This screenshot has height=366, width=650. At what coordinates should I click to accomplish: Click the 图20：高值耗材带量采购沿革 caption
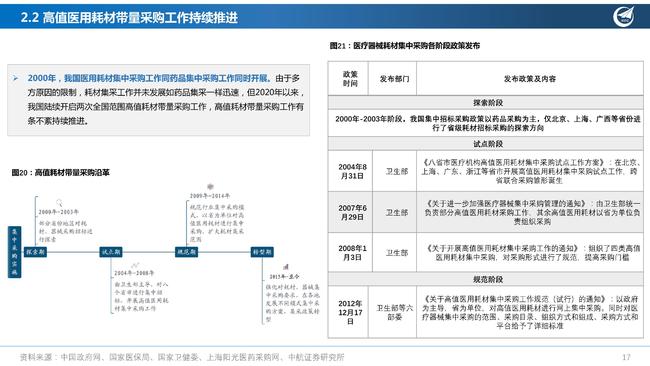pos(61,172)
